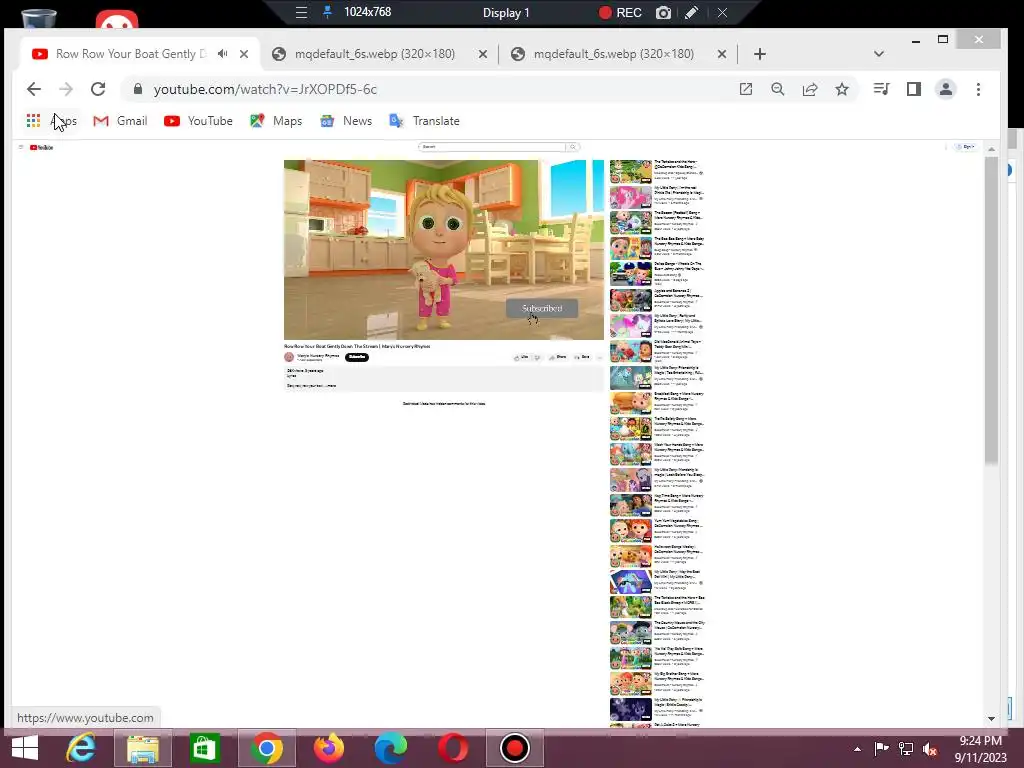The image size is (1024, 768).
Task: Click the YouTube search box
Action: (492, 147)
